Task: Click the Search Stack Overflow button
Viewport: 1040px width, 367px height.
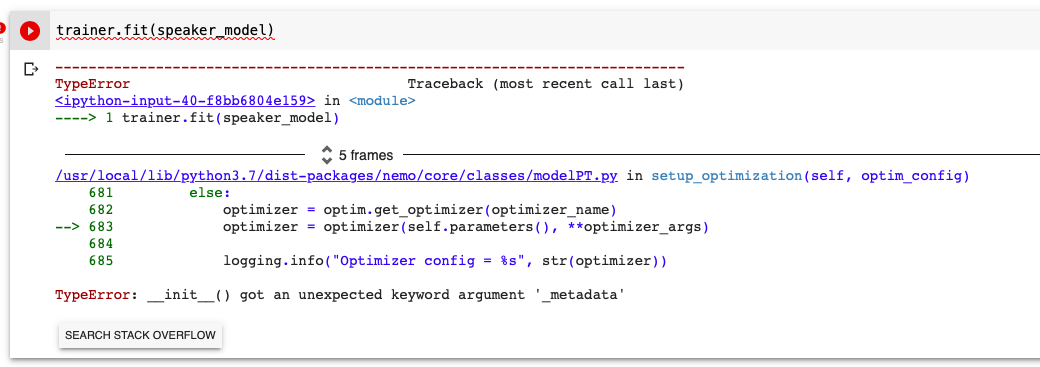Action: (x=141, y=335)
